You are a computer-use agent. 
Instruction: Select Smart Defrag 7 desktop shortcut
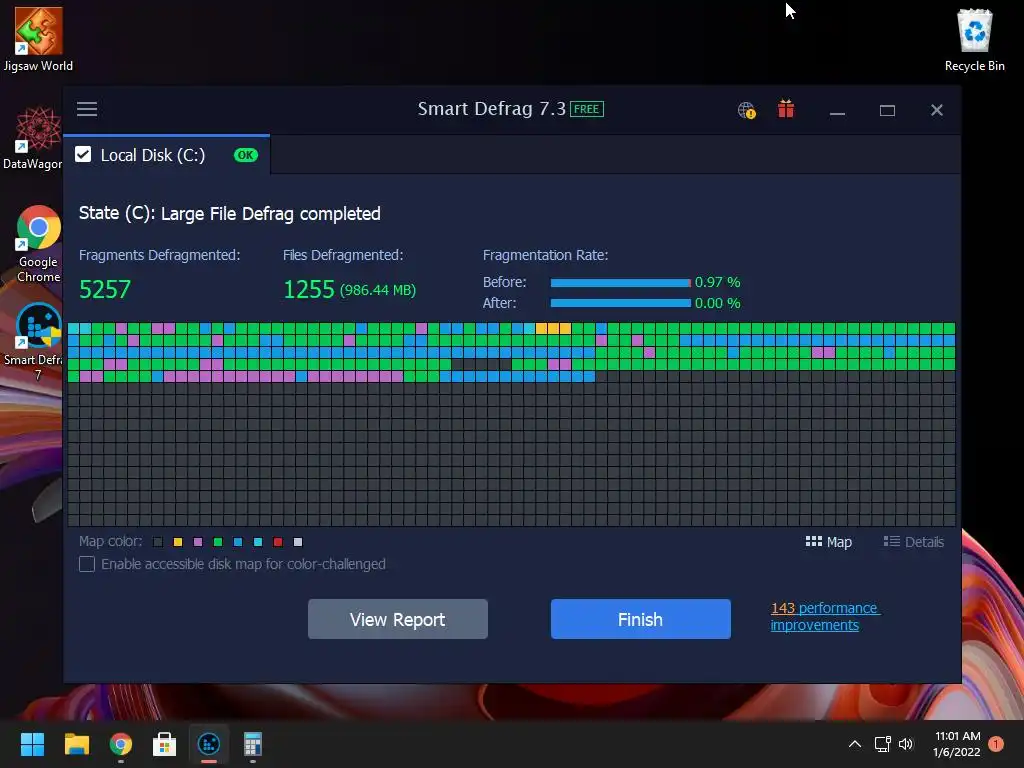[34, 342]
